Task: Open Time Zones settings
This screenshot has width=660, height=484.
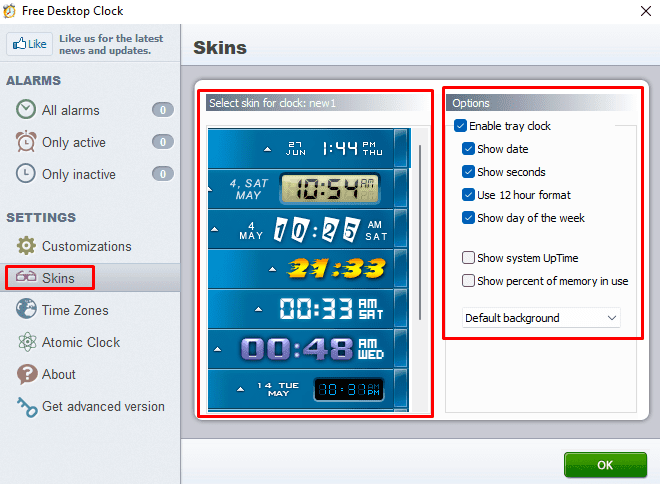Action: pos(75,310)
